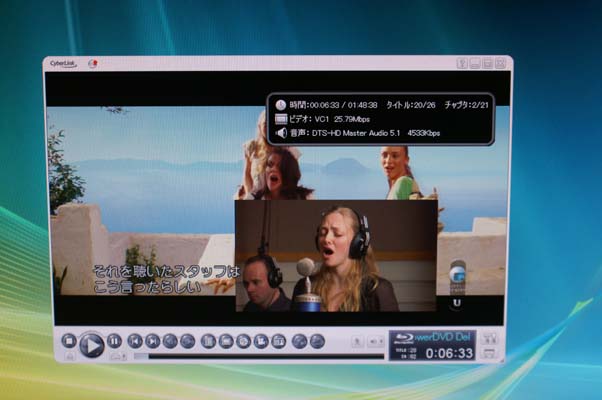602x400 pixels.
Task: Click the large round Play button
Action: pyautogui.click(x=91, y=345)
